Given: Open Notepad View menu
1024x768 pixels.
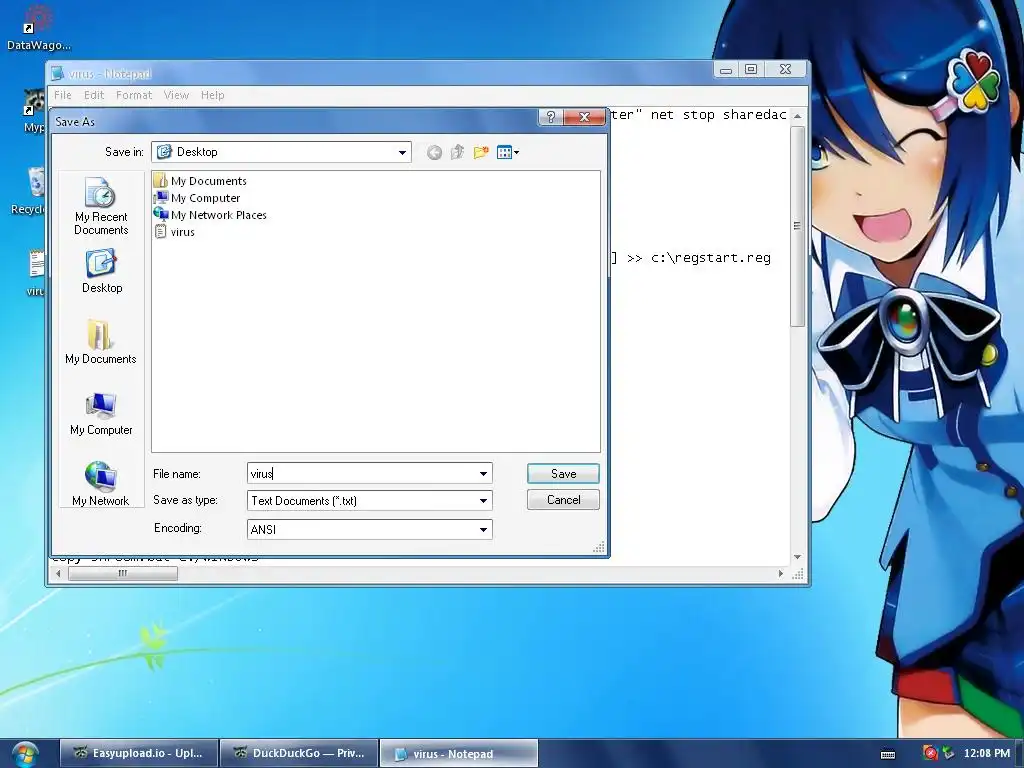Looking at the screenshot, I should click(176, 95).
